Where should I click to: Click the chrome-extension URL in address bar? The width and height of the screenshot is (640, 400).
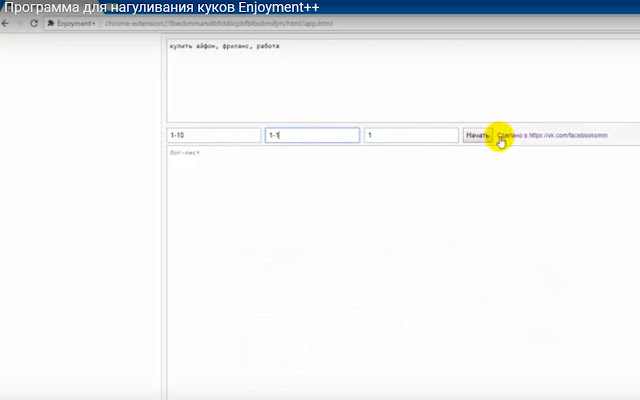(x=219, y=23)
